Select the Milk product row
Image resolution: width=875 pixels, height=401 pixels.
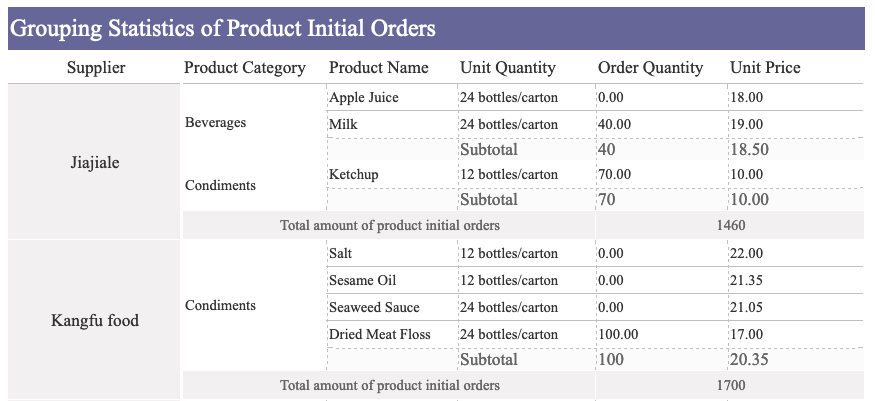595,124
